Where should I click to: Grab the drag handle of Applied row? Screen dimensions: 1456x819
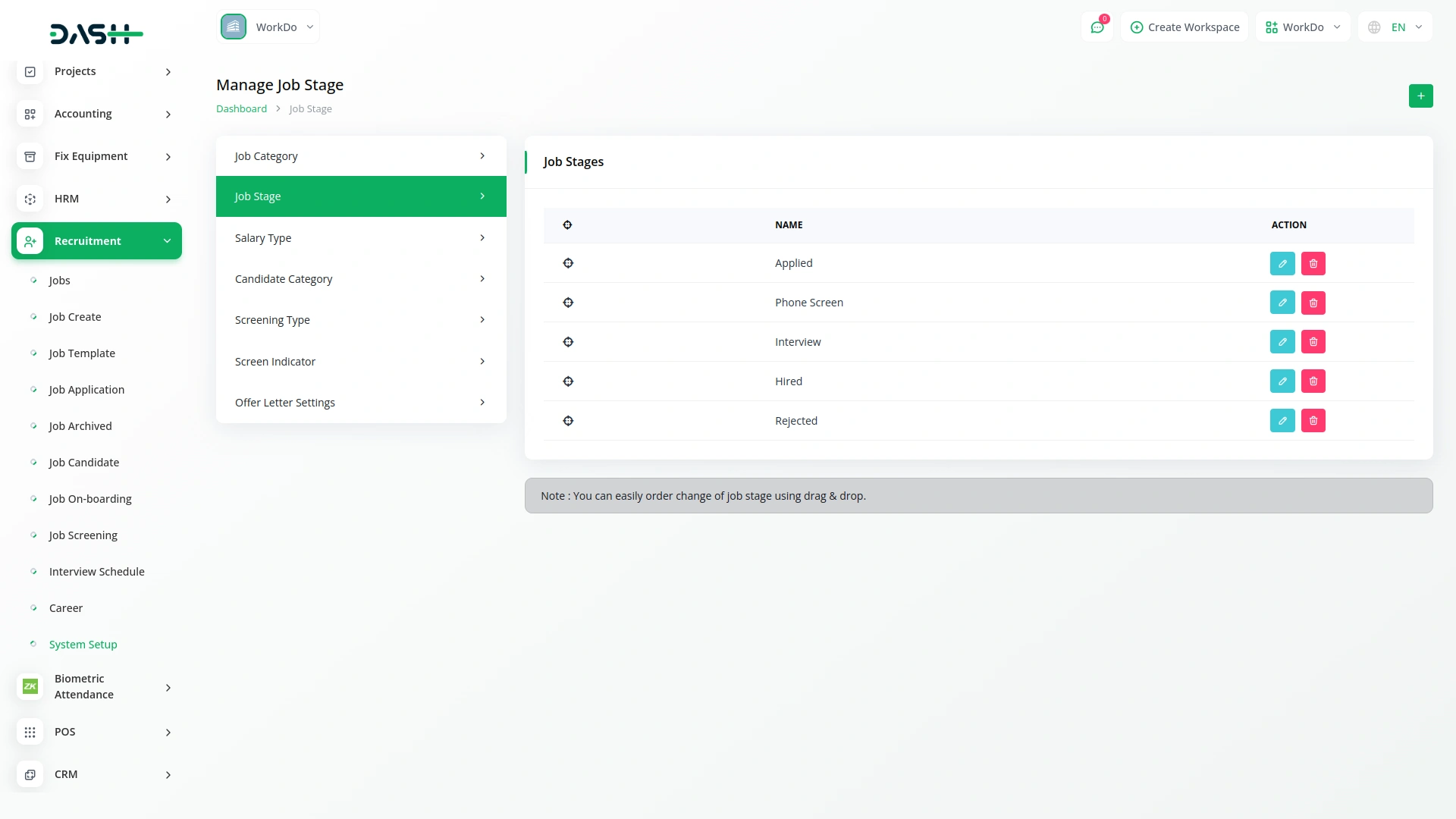pyautogui.click(x=568, y=263)
